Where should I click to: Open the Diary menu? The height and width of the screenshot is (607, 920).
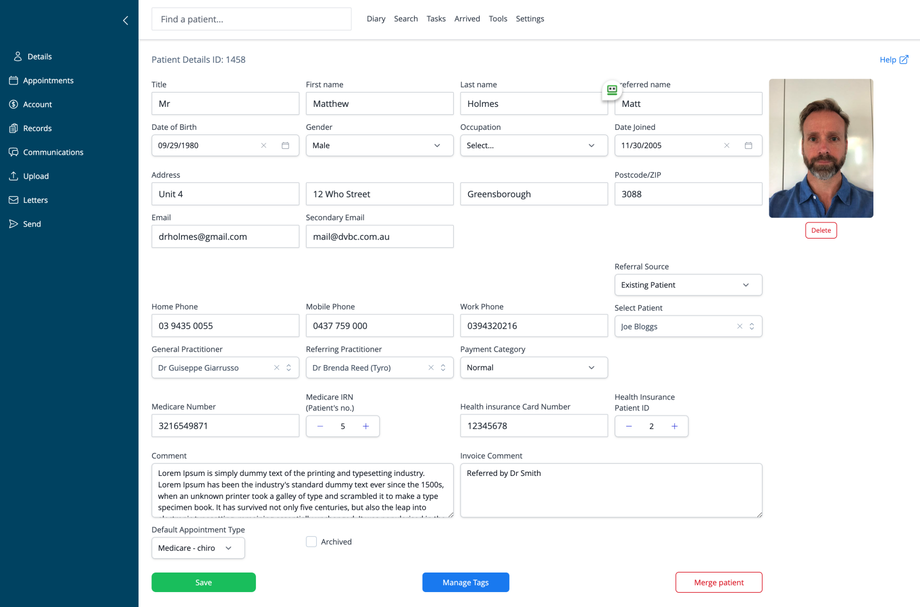click(376, 19)
